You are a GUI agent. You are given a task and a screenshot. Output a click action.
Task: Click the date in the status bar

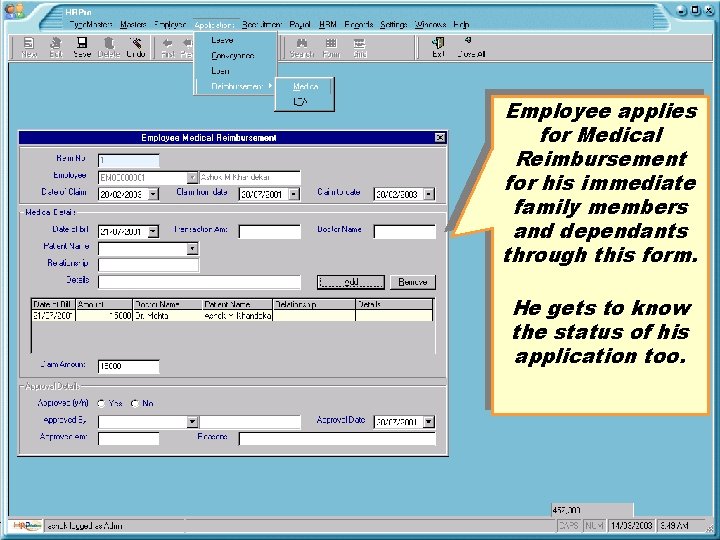coord(631,525)
